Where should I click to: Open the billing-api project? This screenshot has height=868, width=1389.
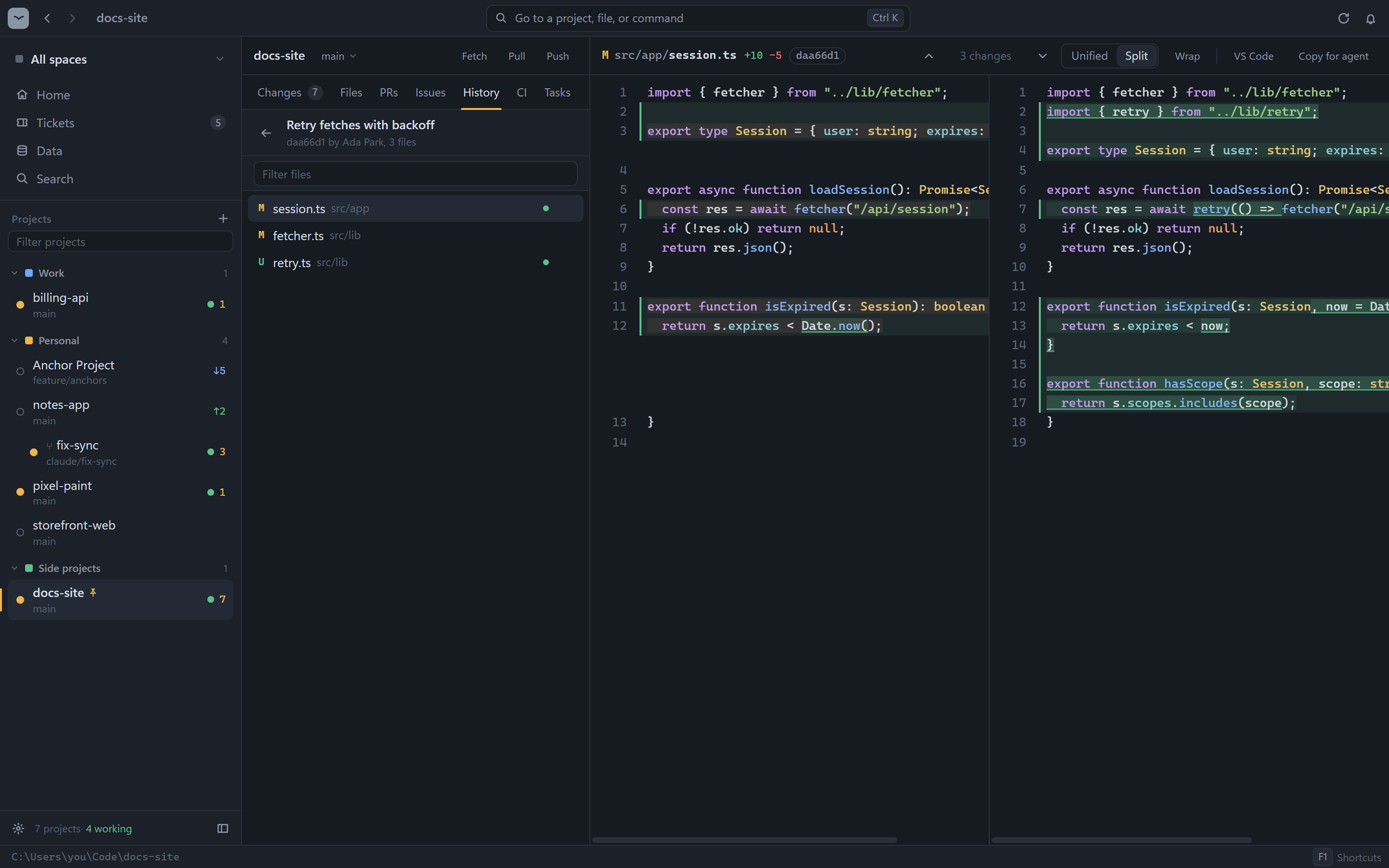(x=121, y=305)
